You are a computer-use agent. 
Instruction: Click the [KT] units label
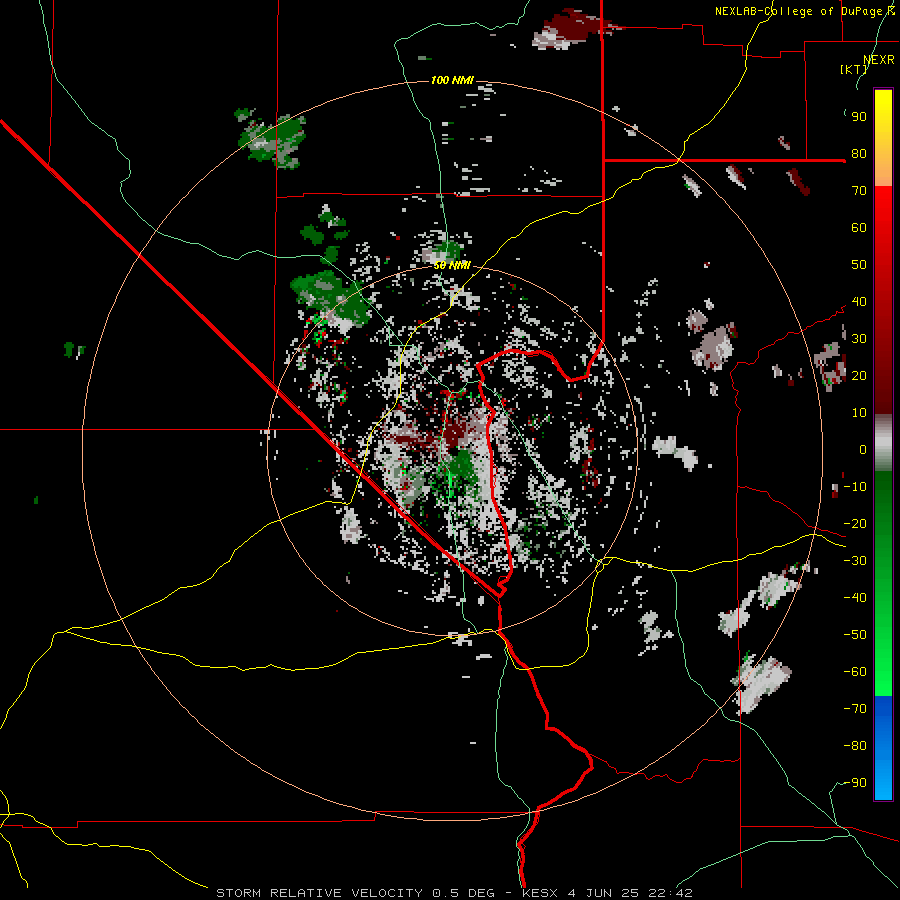click(x=854, y=69)
